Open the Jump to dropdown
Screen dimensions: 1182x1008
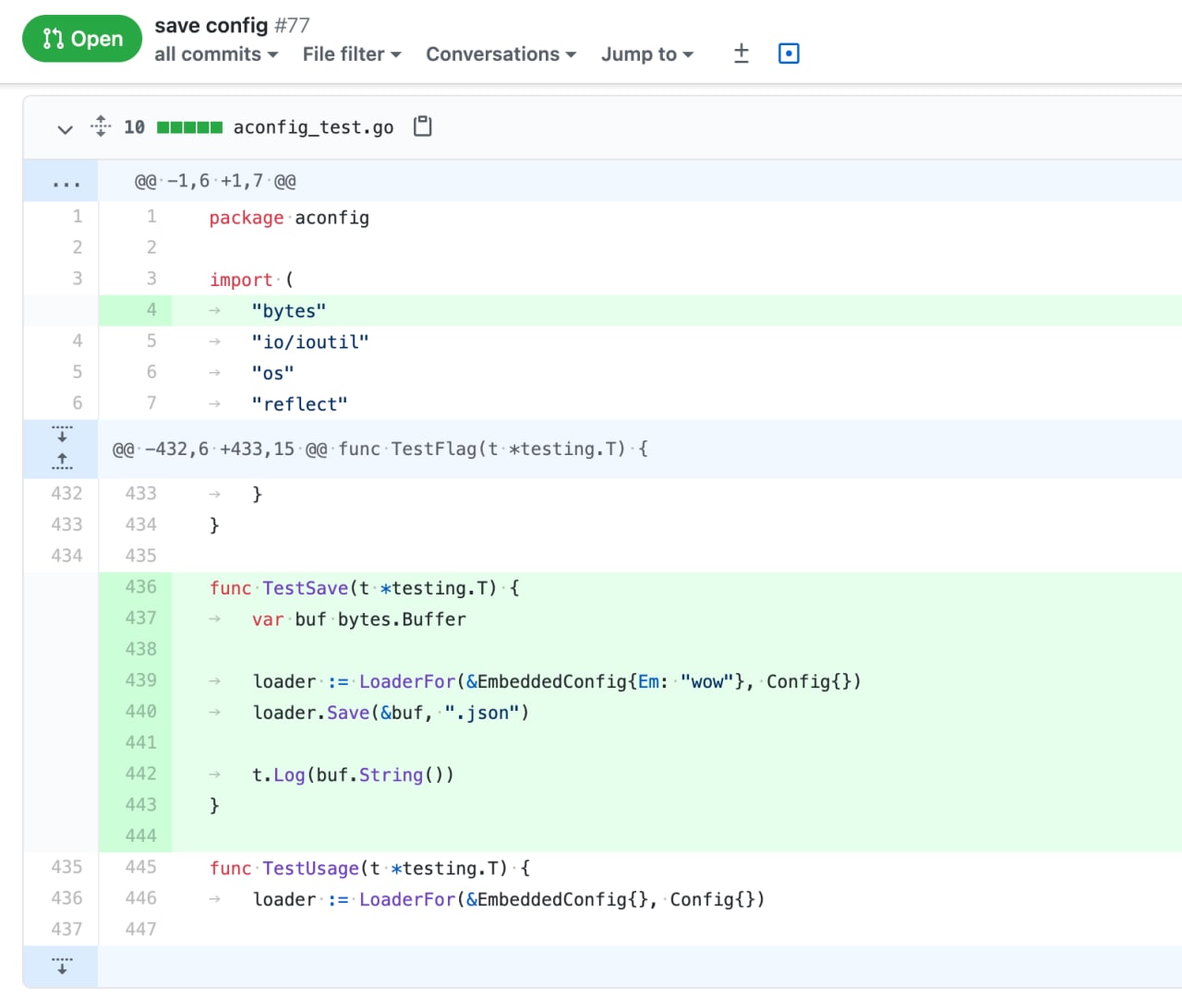pos(646,54)
